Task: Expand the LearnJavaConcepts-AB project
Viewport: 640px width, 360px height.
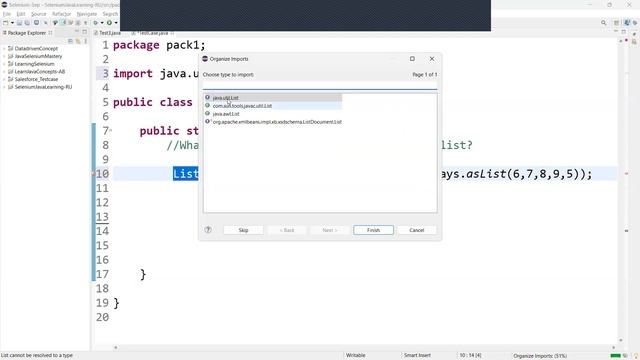Action: [x=4, y=71]
